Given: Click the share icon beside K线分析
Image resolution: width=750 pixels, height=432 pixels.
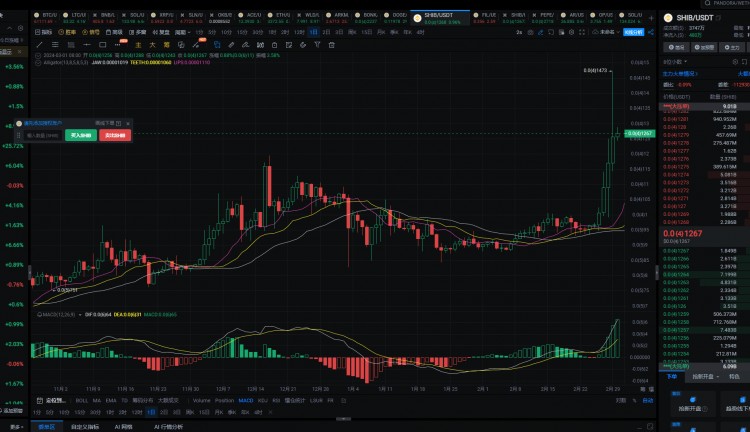Looking at the screenshot, I should pos(651,32).
